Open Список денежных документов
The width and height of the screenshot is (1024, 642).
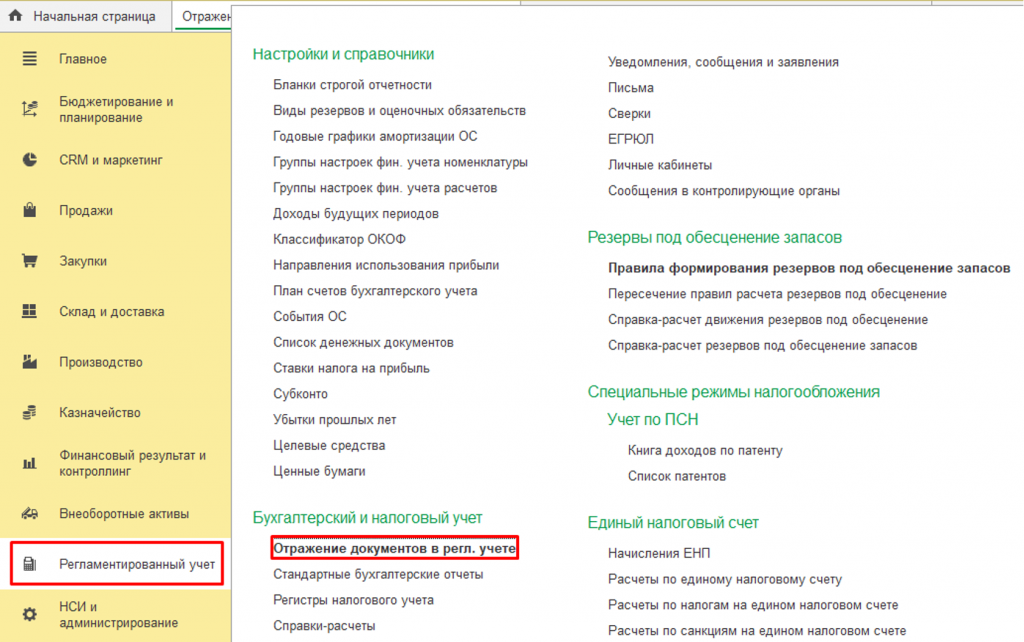(363, 342)
